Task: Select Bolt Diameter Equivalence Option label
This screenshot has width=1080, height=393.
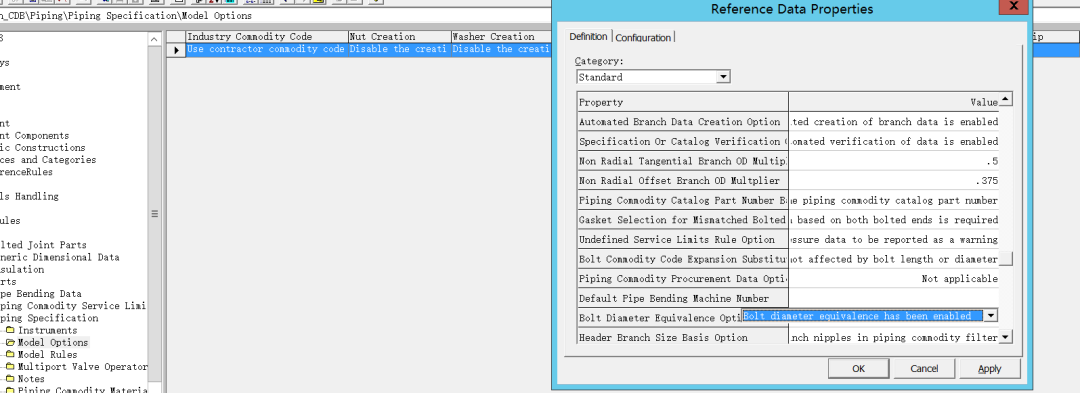Action: click(660, 318)
